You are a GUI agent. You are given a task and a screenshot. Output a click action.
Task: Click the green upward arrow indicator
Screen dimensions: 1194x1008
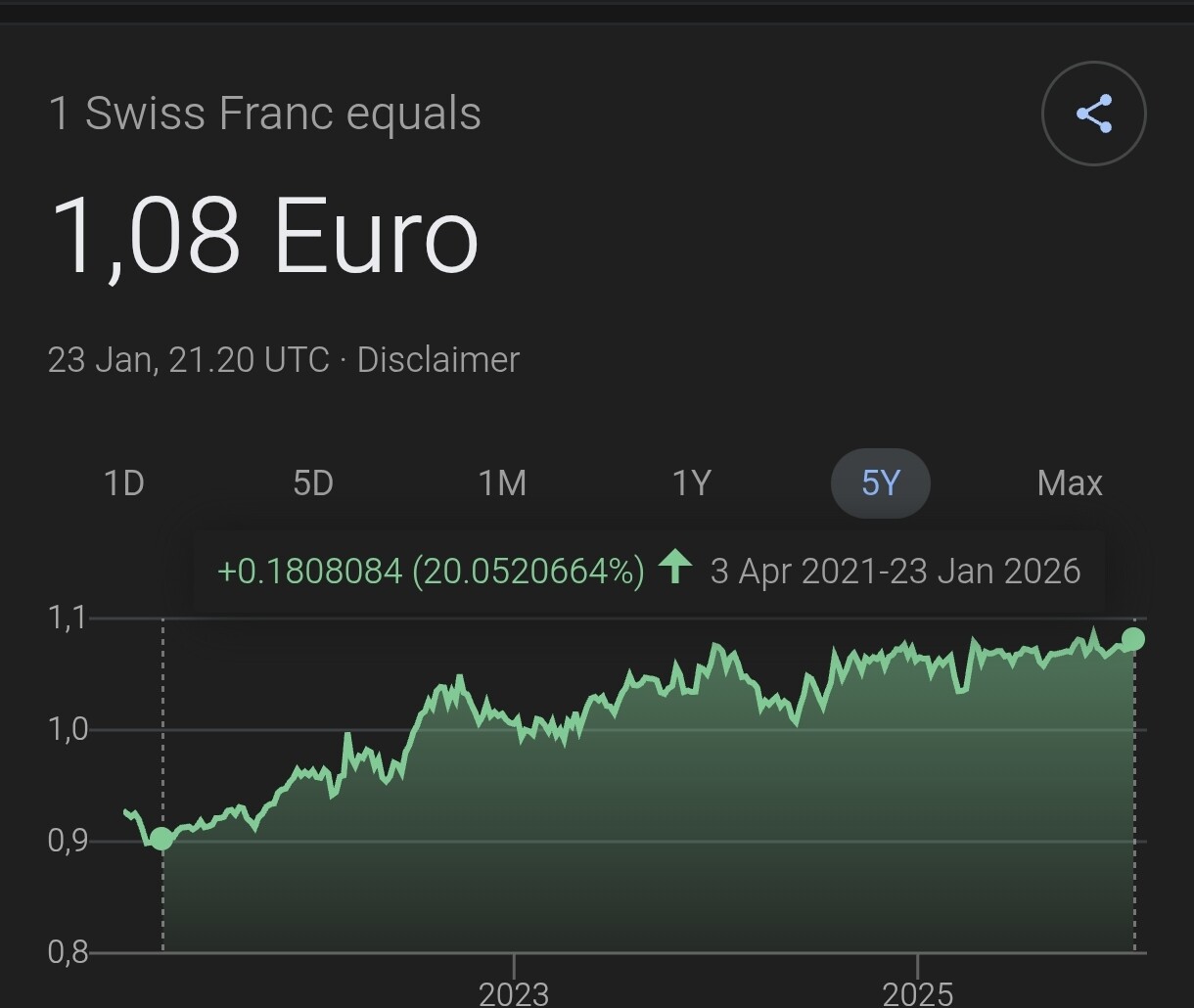tap(675, 568)
